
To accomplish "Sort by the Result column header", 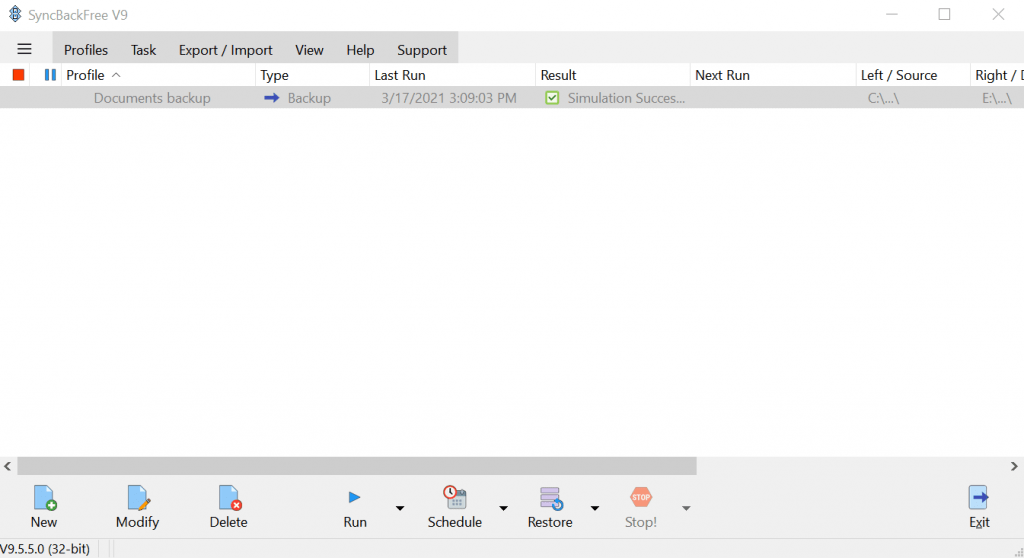I will coord(613,75).
